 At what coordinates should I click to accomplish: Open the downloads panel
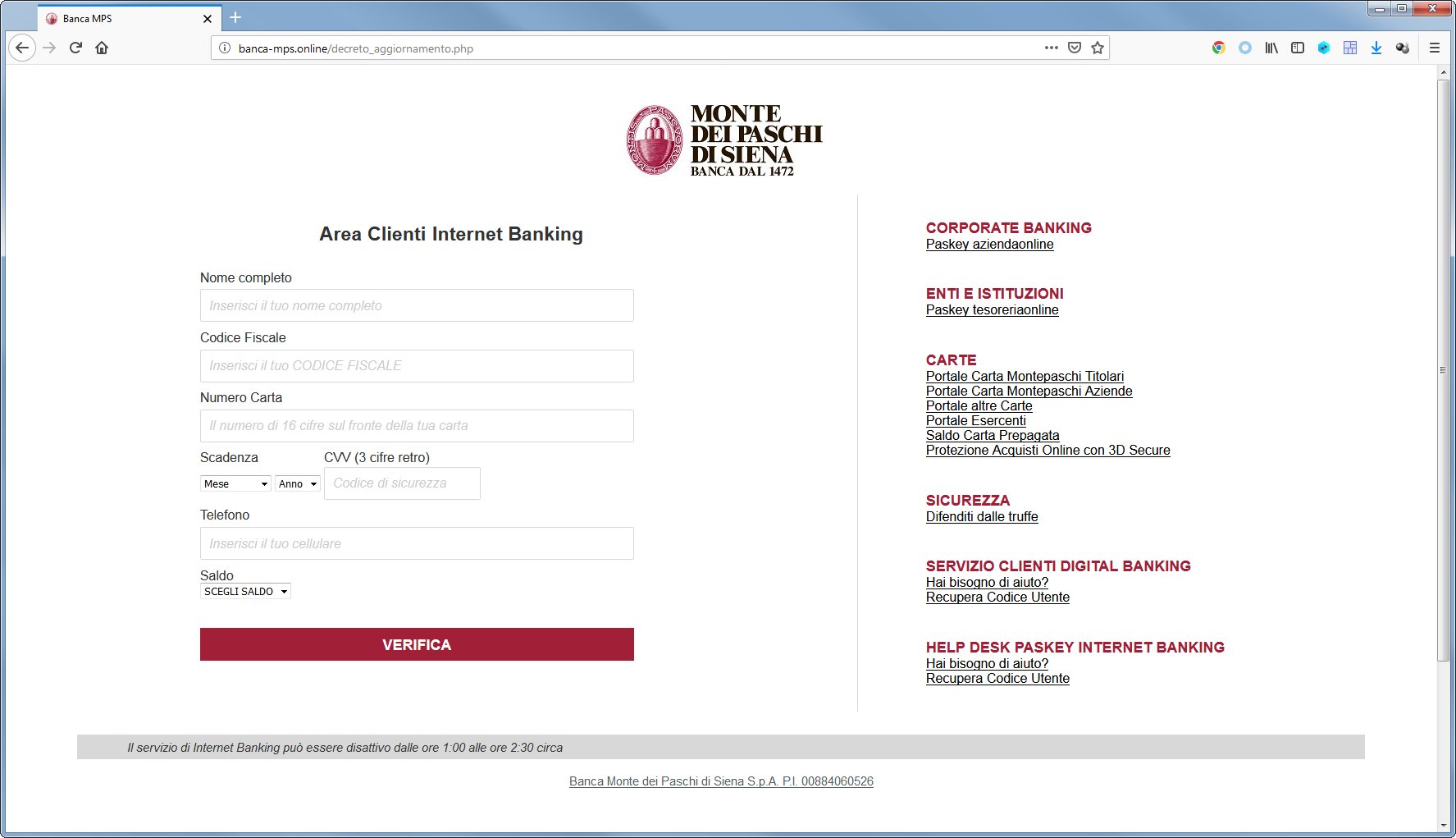point(1376,48)
